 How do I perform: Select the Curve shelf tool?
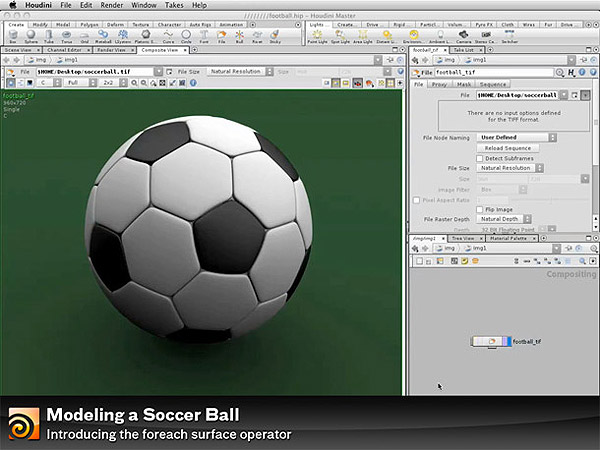pos(168,37)
